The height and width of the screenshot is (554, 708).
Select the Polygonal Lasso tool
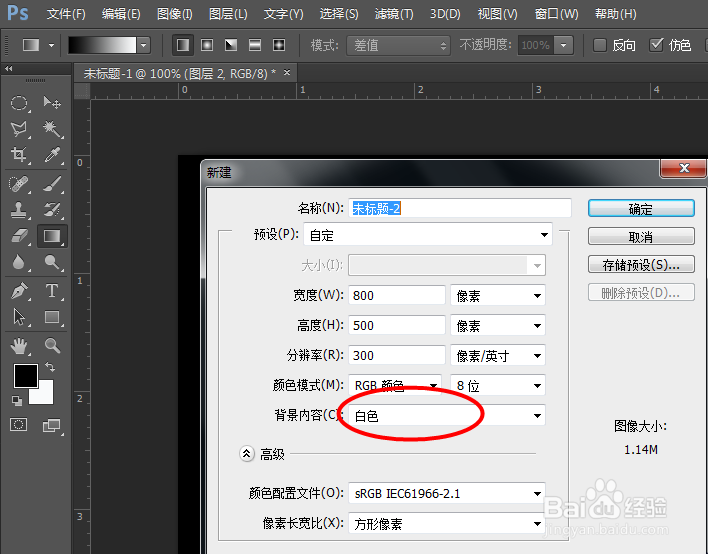19,129
